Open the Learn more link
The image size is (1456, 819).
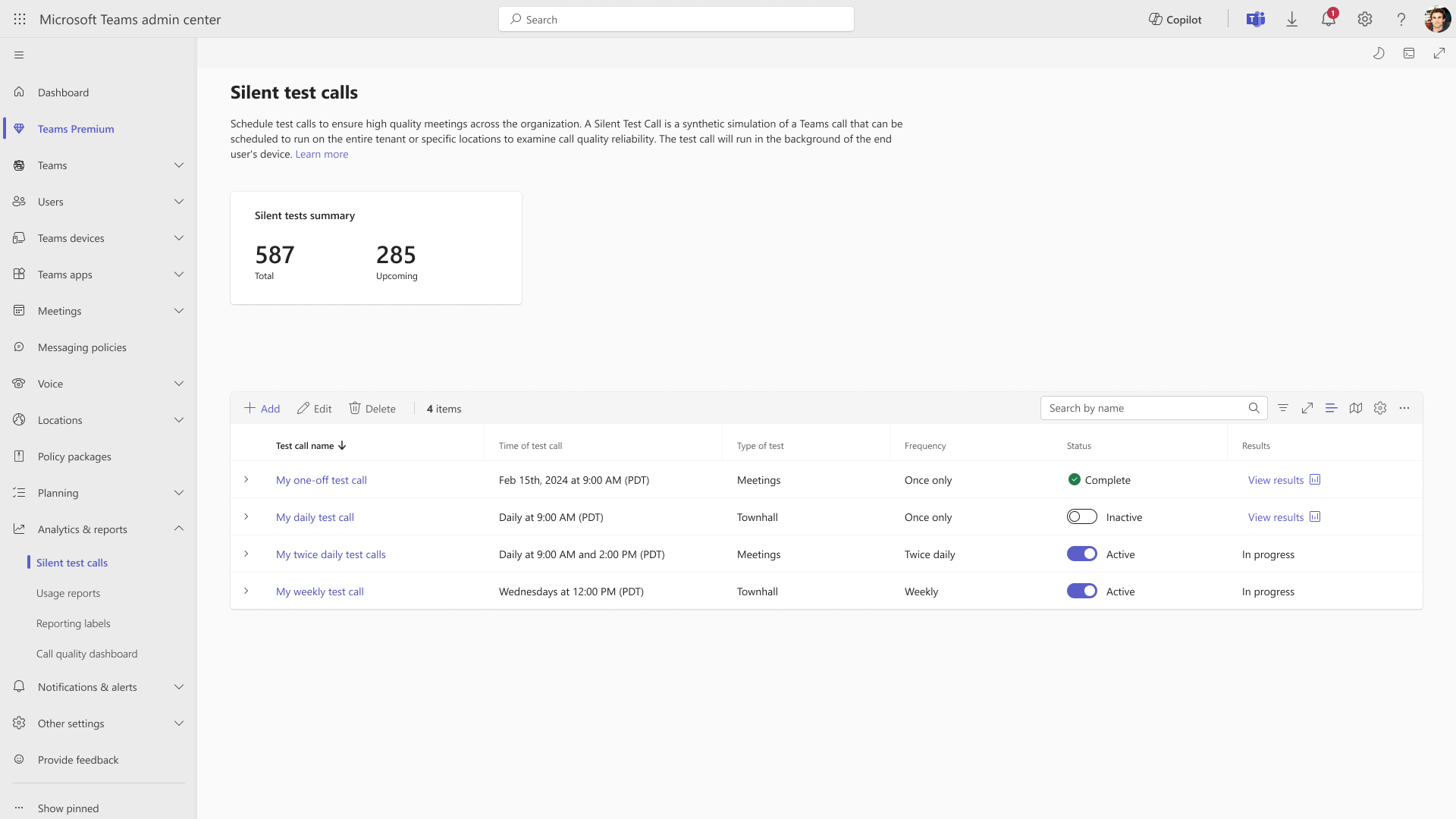[322, 154]
